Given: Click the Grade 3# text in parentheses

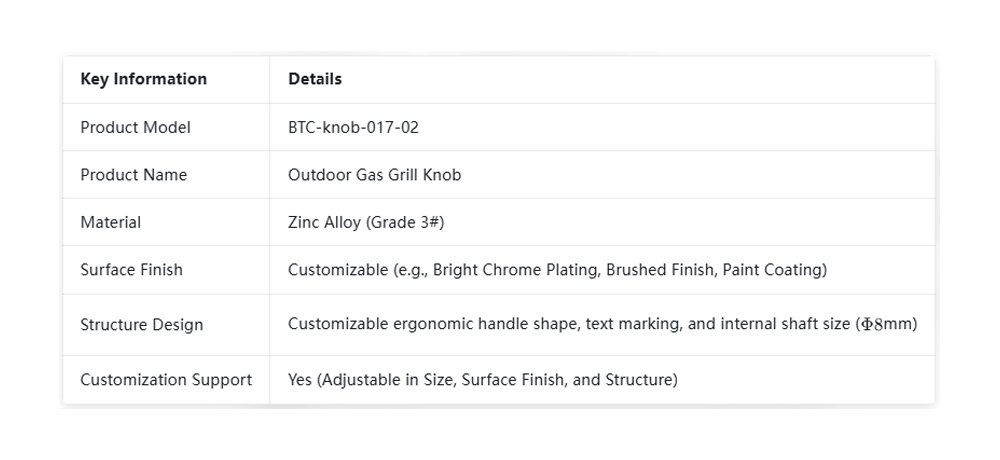Looking at the screenshot, I should tap(403, 222).
